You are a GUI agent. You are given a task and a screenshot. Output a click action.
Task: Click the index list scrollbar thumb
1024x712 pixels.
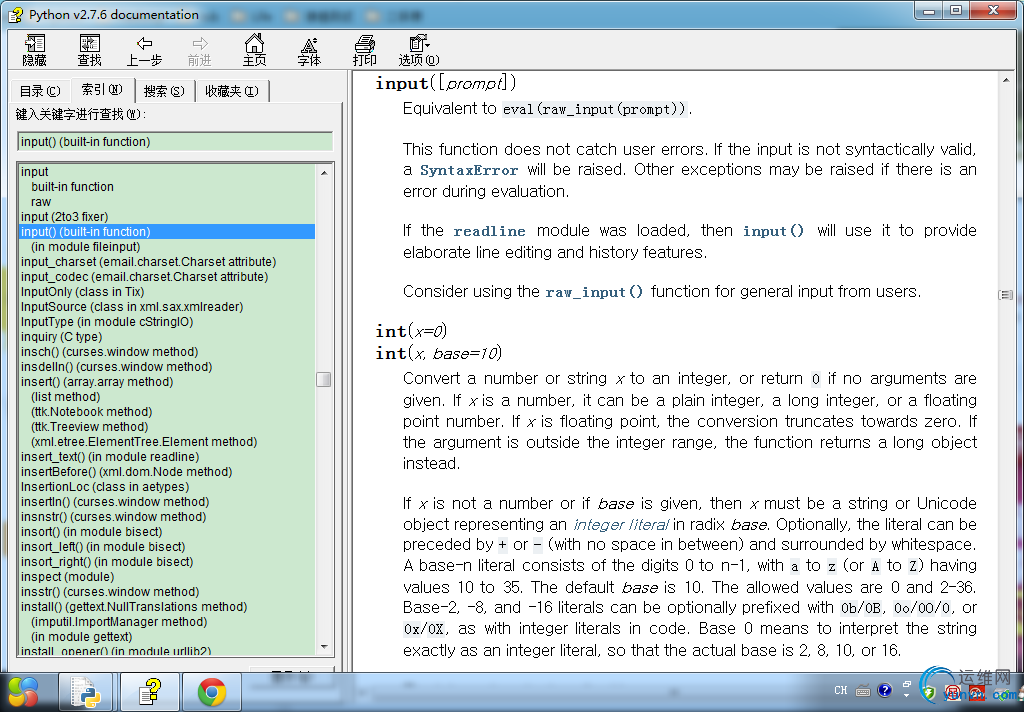pyautogui.click(x=324, y=380)
